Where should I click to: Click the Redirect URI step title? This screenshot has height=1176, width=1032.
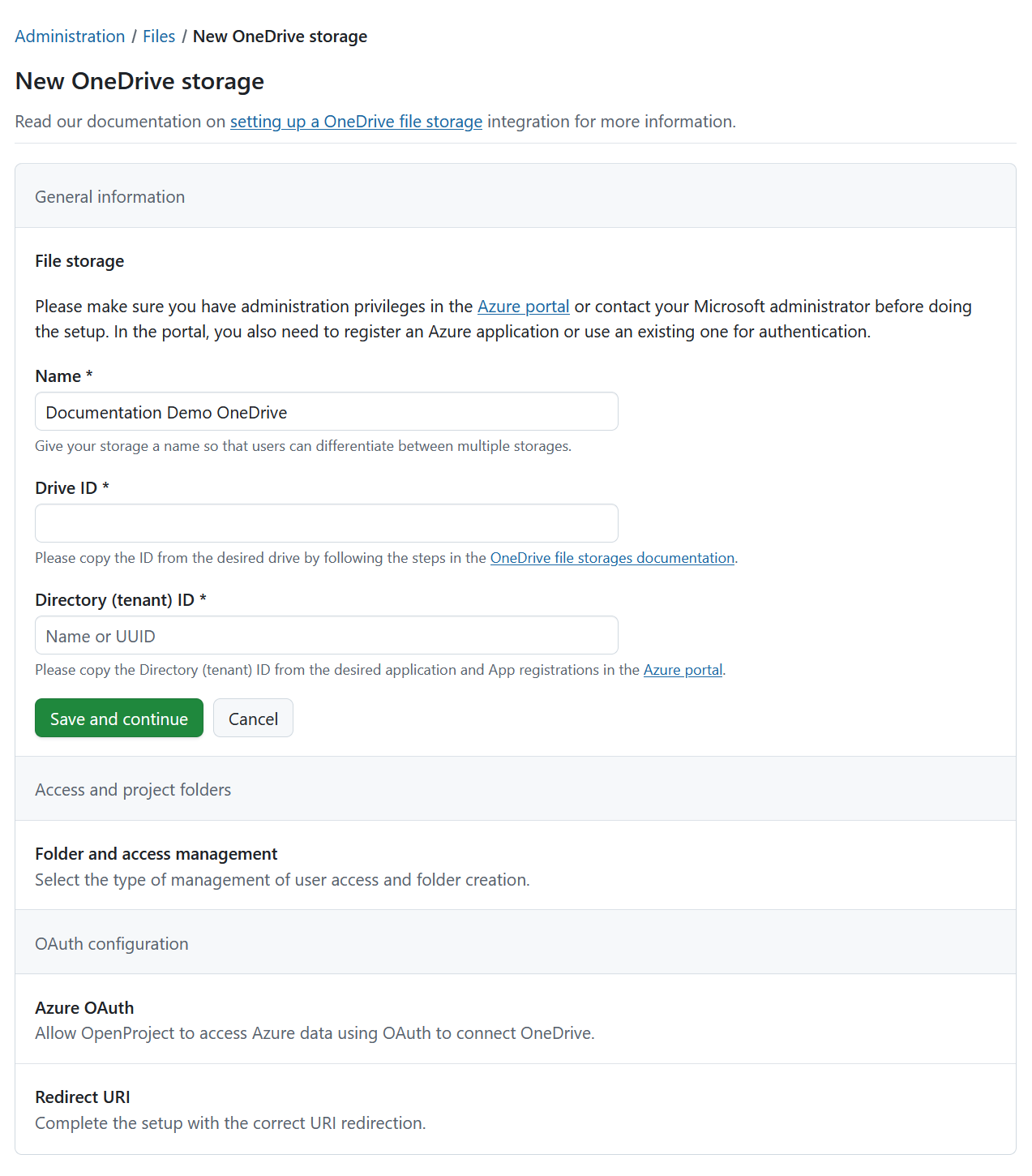[x=83, y=1097]
